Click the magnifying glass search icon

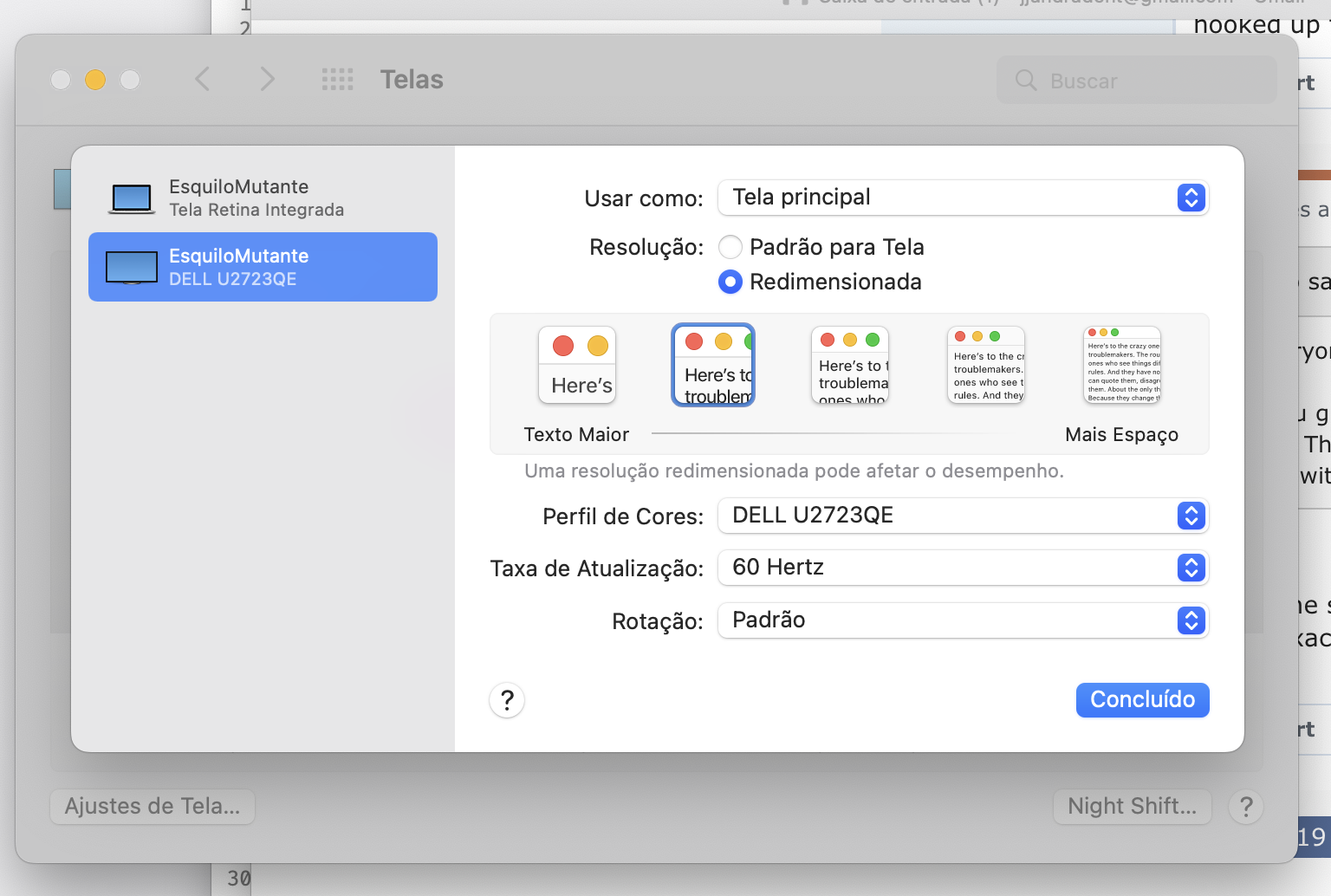(x=1026, y=81)
